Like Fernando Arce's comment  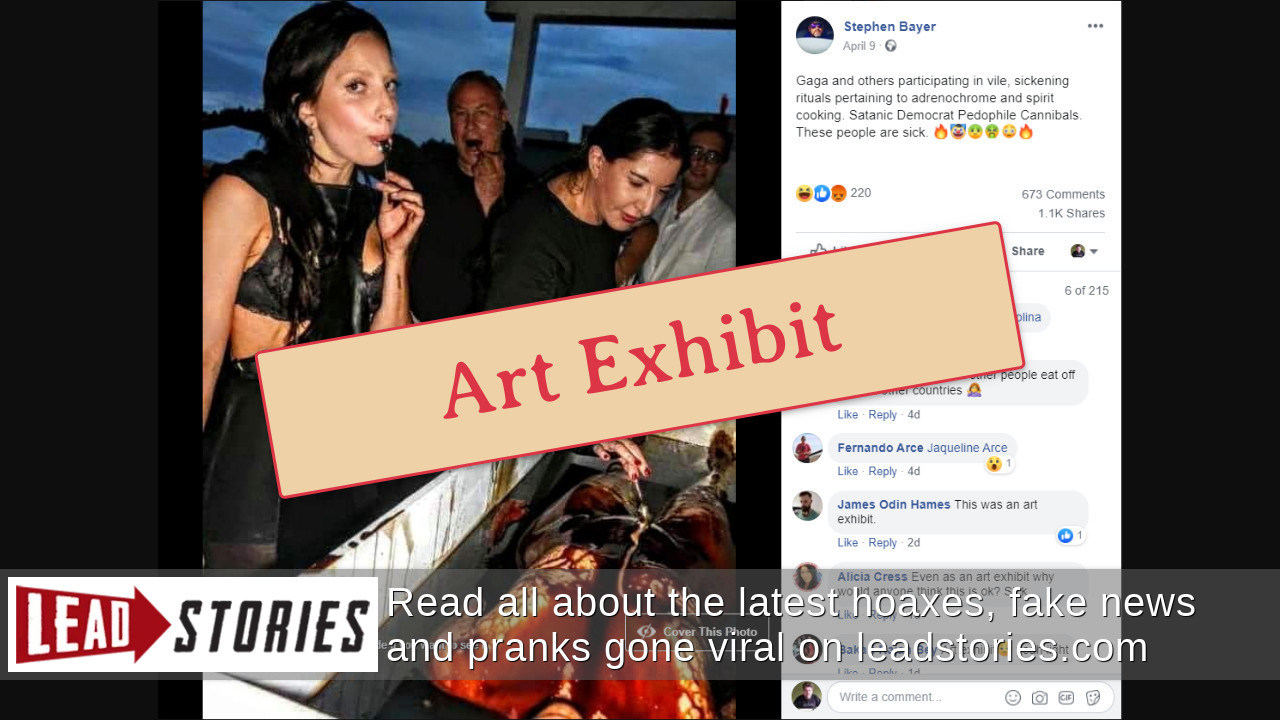pyautogui.click(x=848, y=471)
